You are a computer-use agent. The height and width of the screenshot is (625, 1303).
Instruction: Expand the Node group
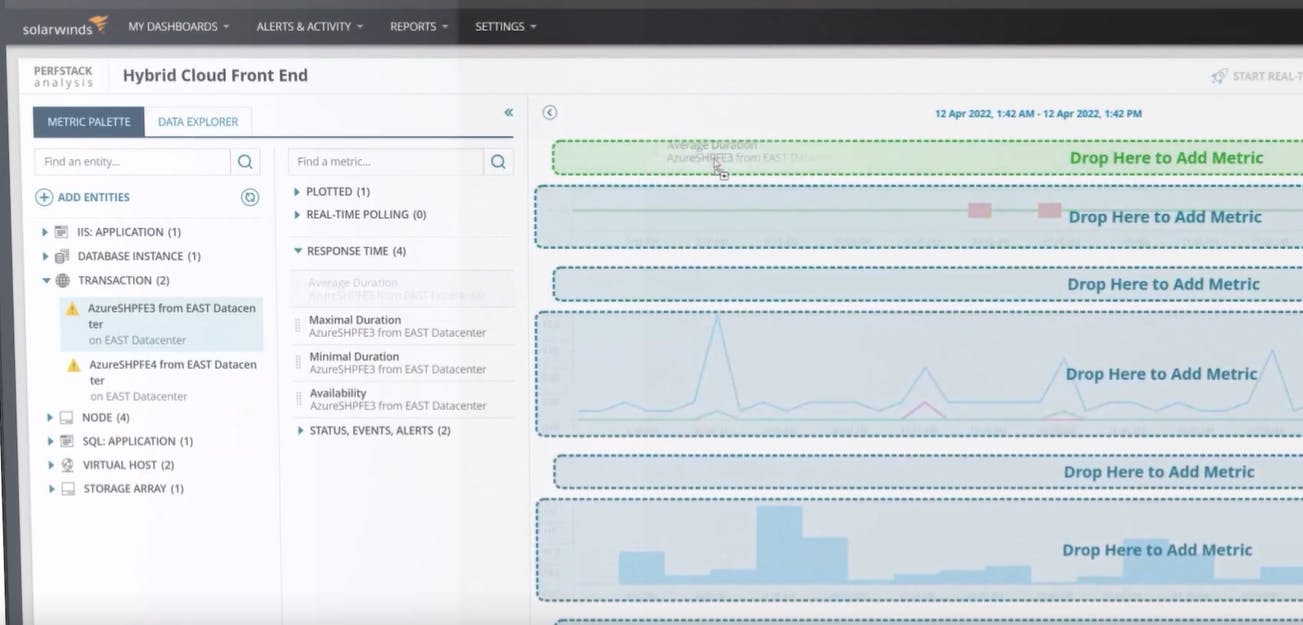(x=51, y=417)
